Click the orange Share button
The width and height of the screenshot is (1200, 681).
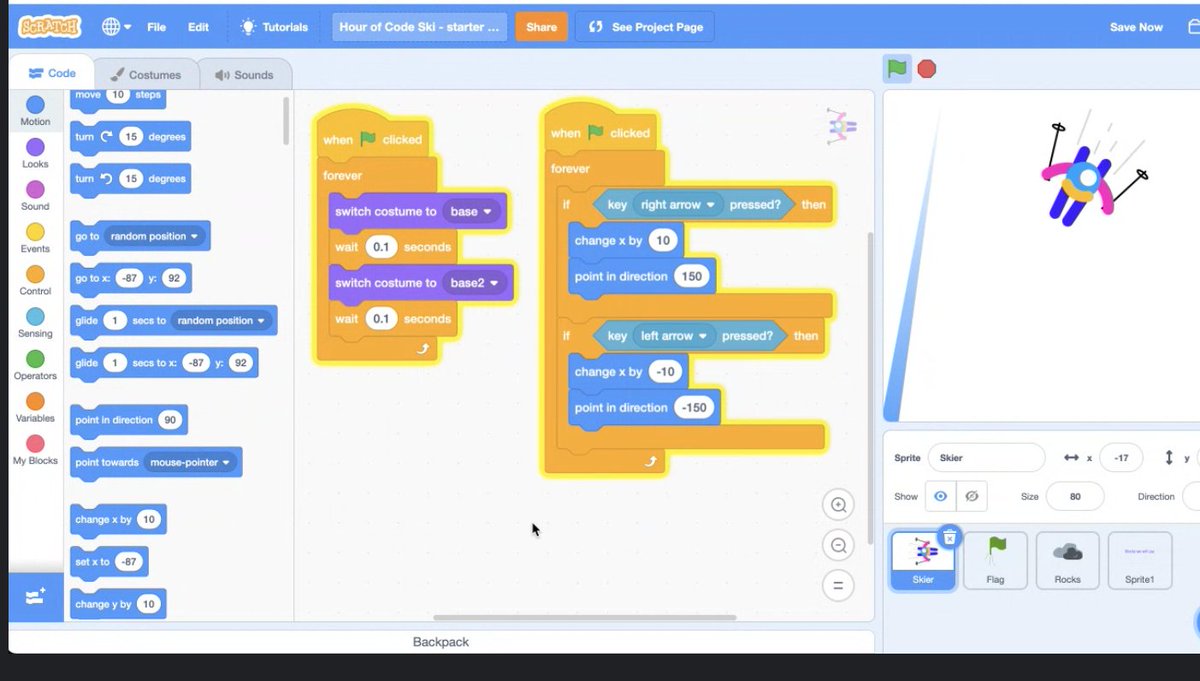(x=541, y=27)
